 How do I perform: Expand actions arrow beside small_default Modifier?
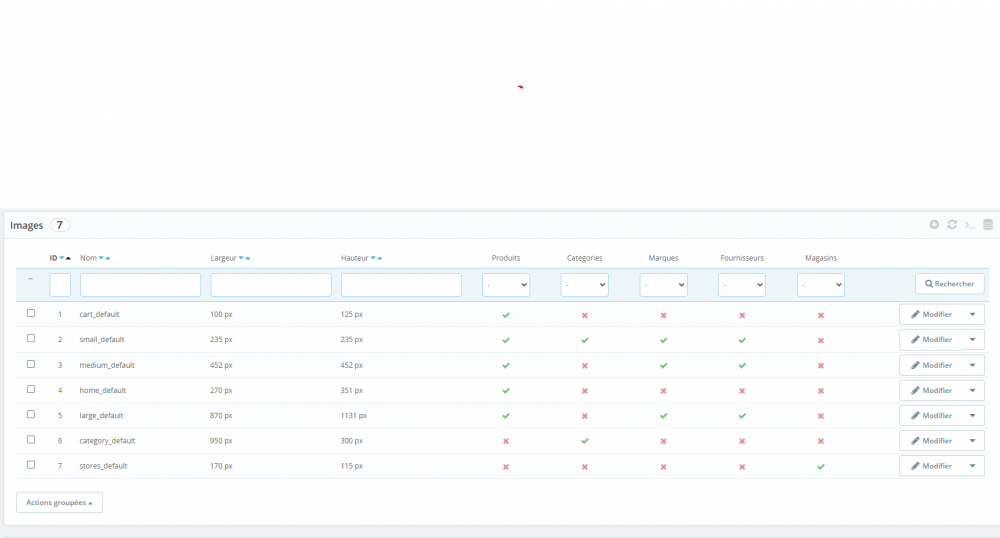pyautogui.click(x=973, y=340)
